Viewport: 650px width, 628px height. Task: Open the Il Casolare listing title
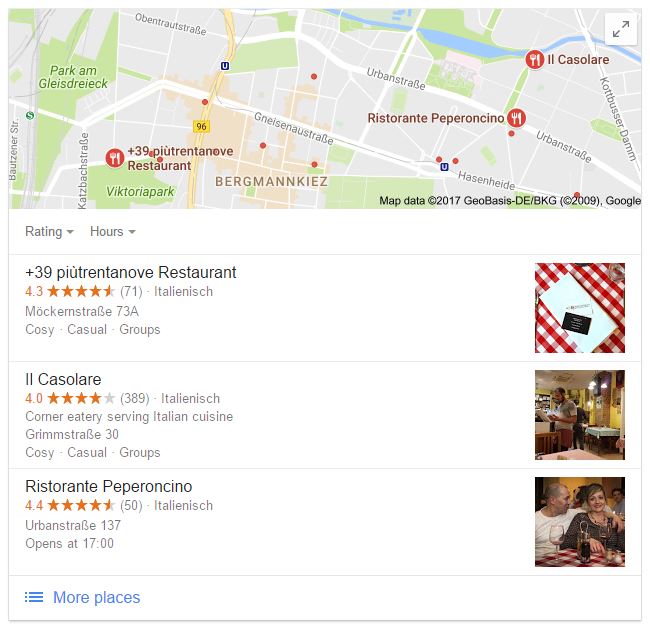[63, 379]
